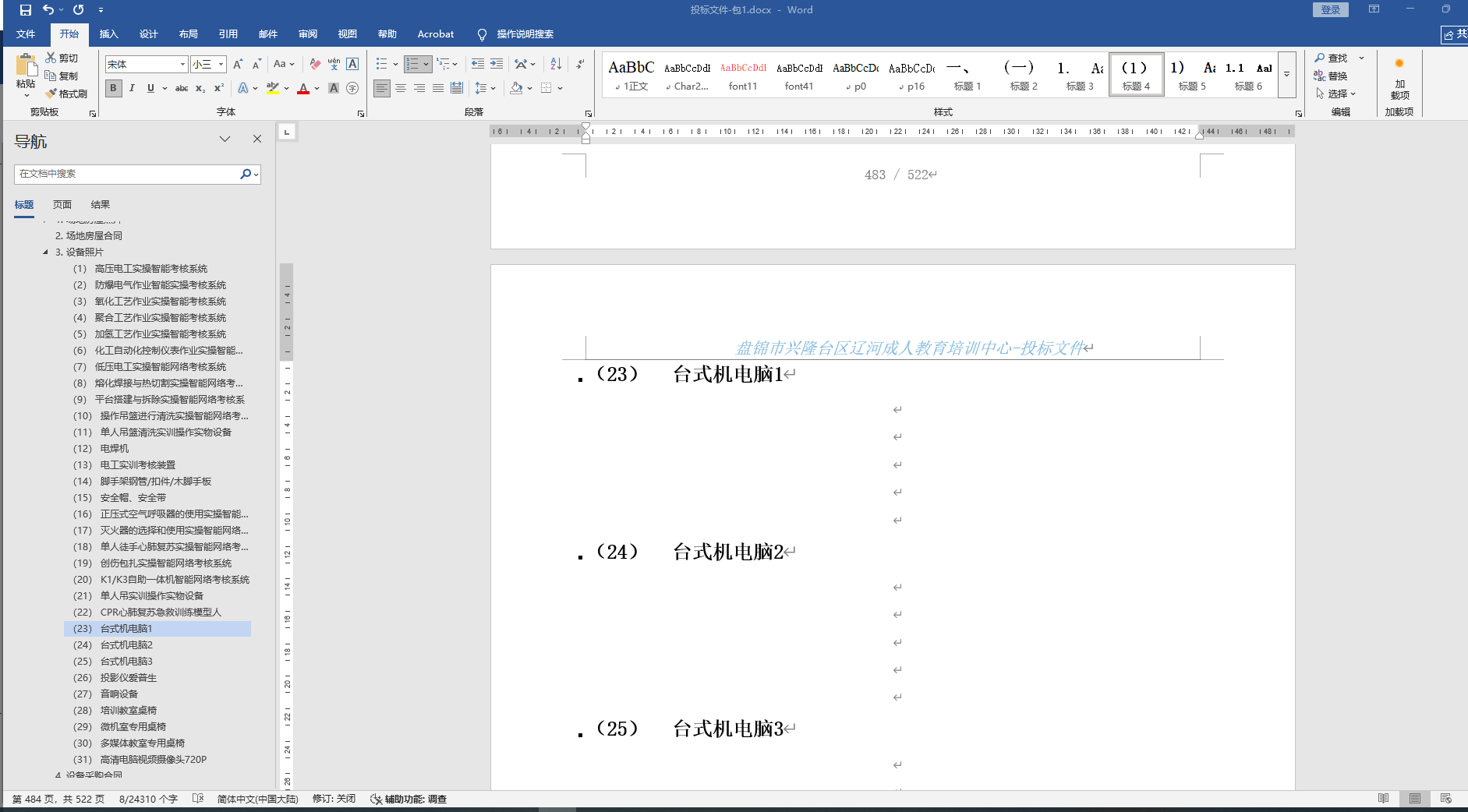Screen dimensions: 1468x812
Task: Decrease paragraph indent
Action: pos(478,64)
